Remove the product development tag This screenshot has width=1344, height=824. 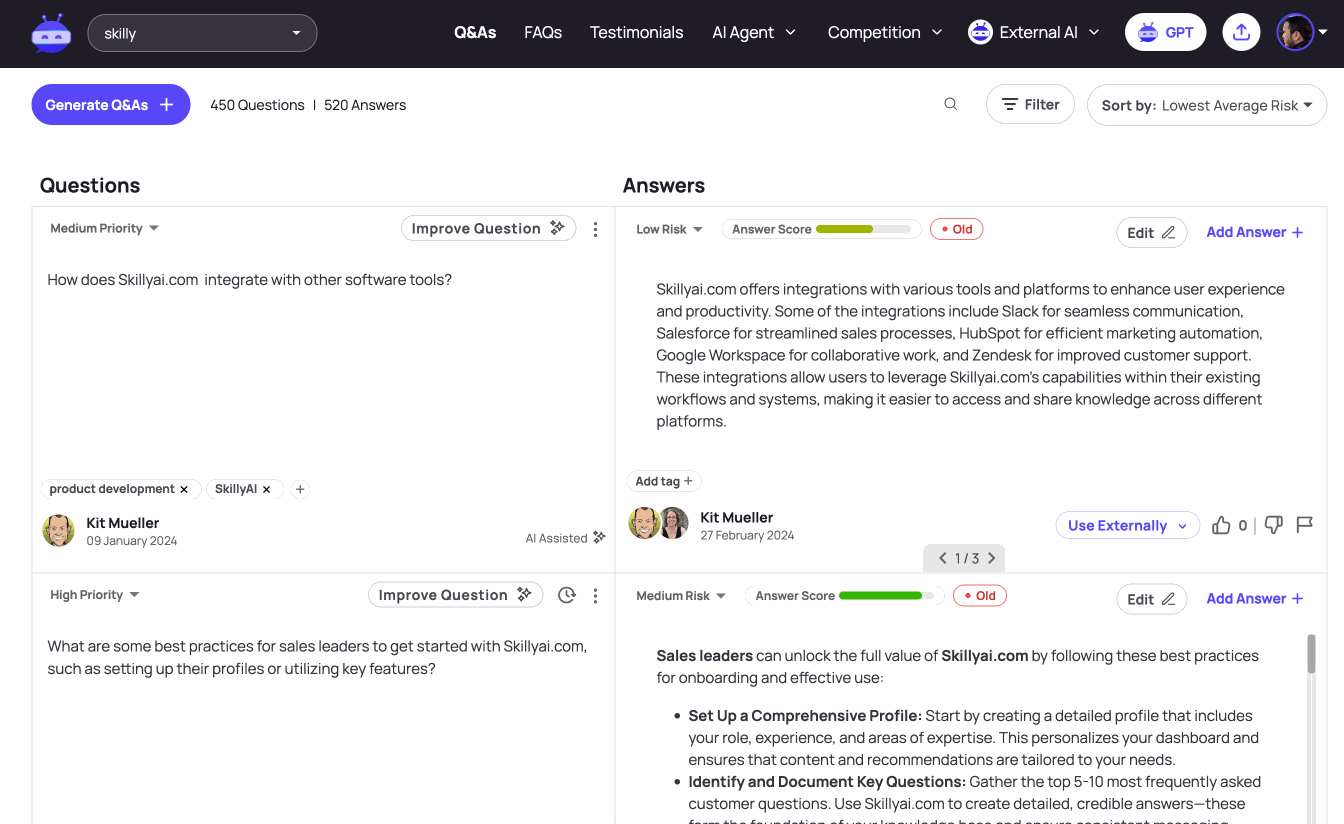pos(184,489)
